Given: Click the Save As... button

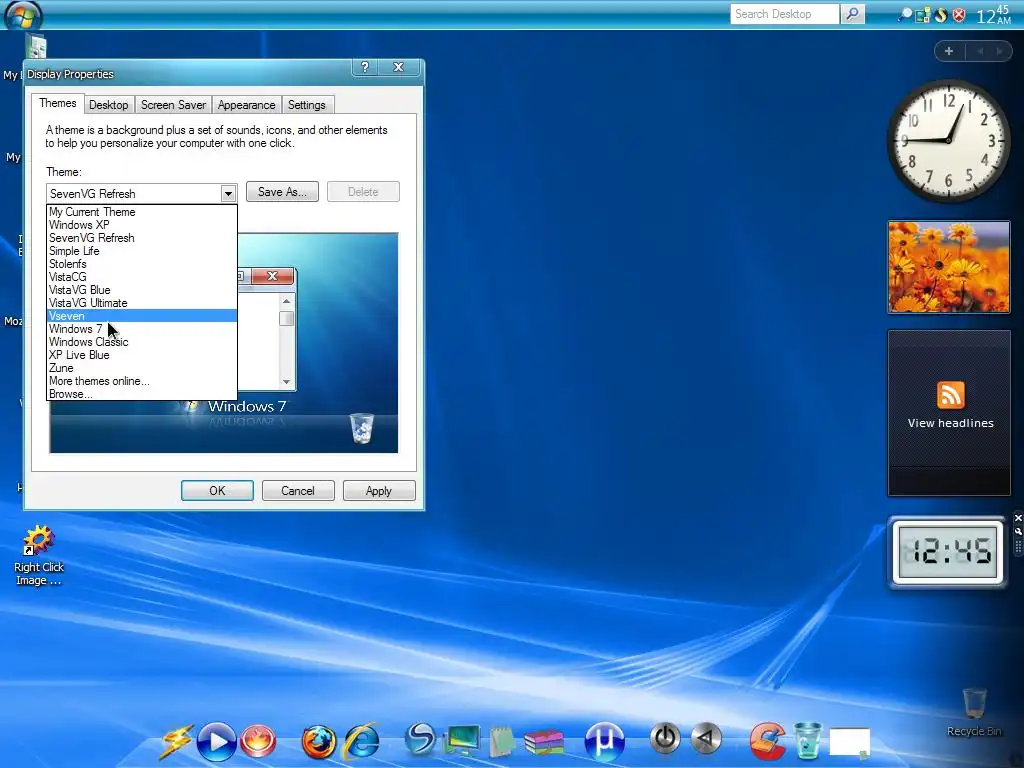Looking at the screenshot, I should [282, 192].
